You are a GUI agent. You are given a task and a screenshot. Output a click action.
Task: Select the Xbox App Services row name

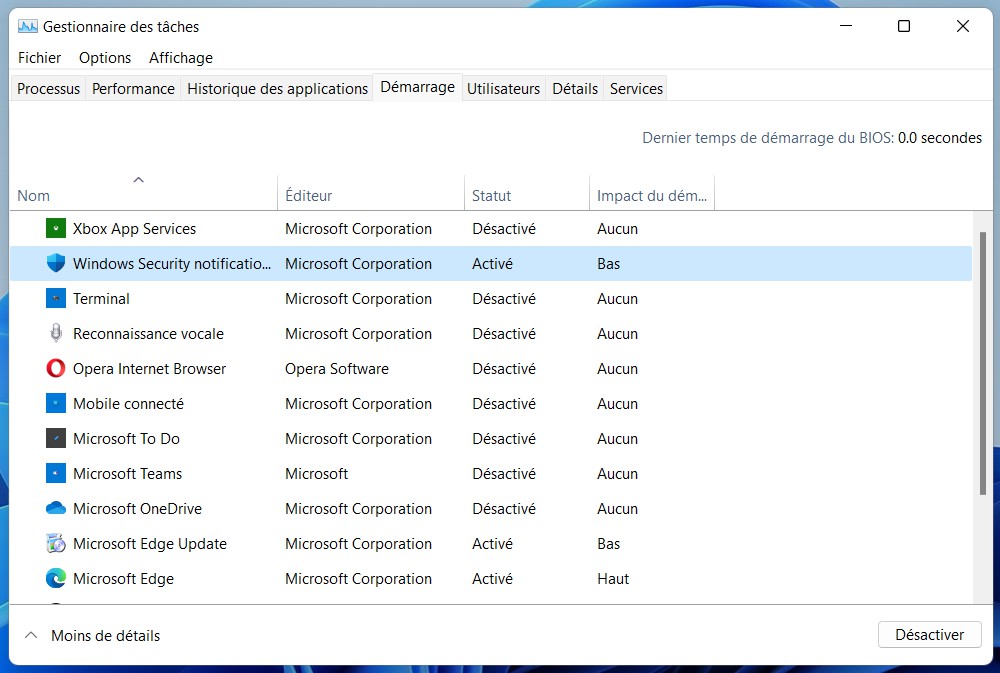click(x=134, y=228)
